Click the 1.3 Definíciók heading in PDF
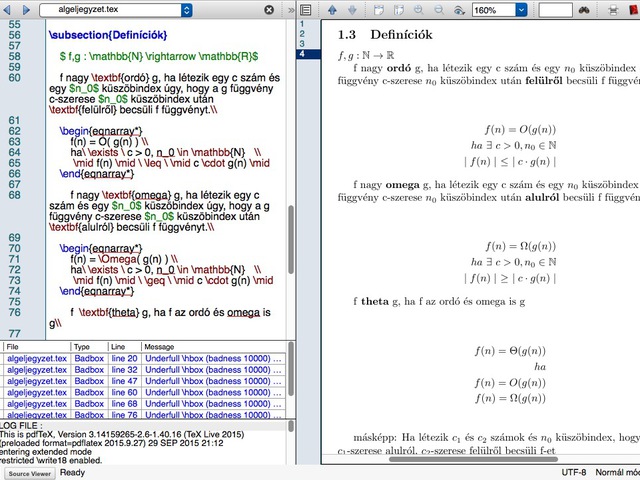Screen dimensions: 640x480 pos(385,35)
